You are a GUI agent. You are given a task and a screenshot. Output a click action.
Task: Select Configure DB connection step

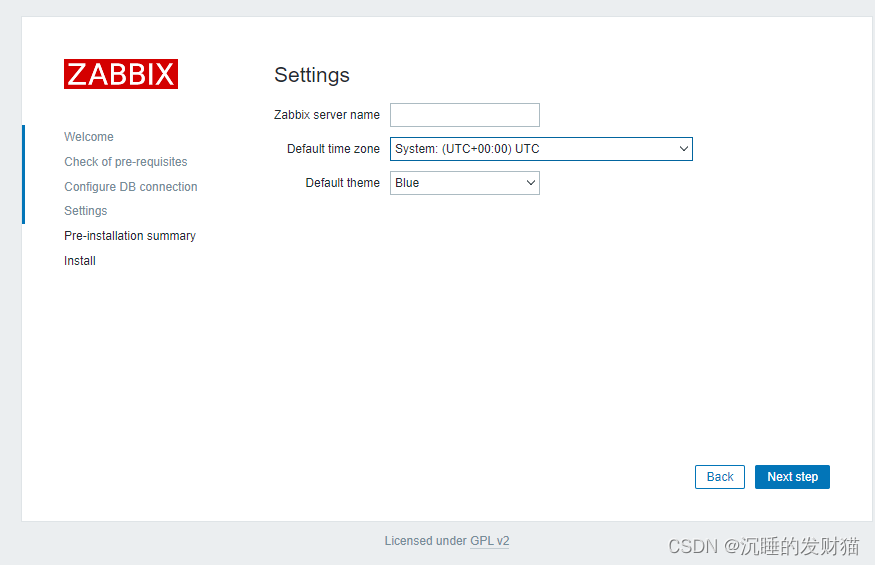[131, 186]
